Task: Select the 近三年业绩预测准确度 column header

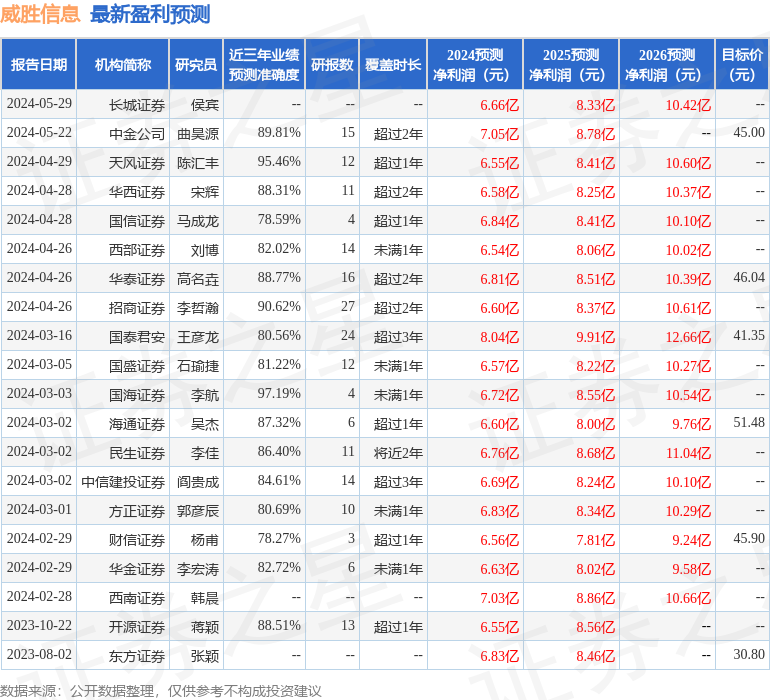Action: pyautogui.click(x=264, y=64)
